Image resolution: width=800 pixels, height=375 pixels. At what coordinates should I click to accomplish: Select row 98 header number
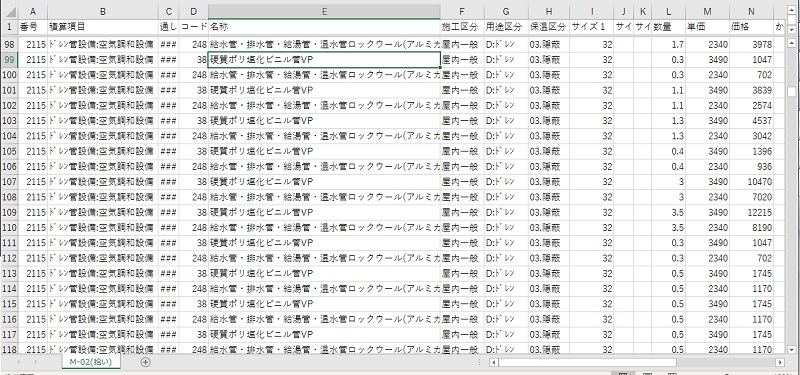(9, 44)
